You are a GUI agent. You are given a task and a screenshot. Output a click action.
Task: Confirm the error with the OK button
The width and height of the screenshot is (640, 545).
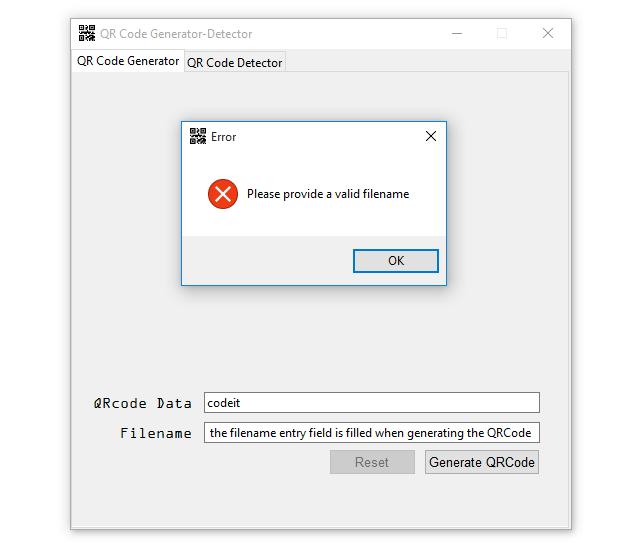[x=396, y=261]
